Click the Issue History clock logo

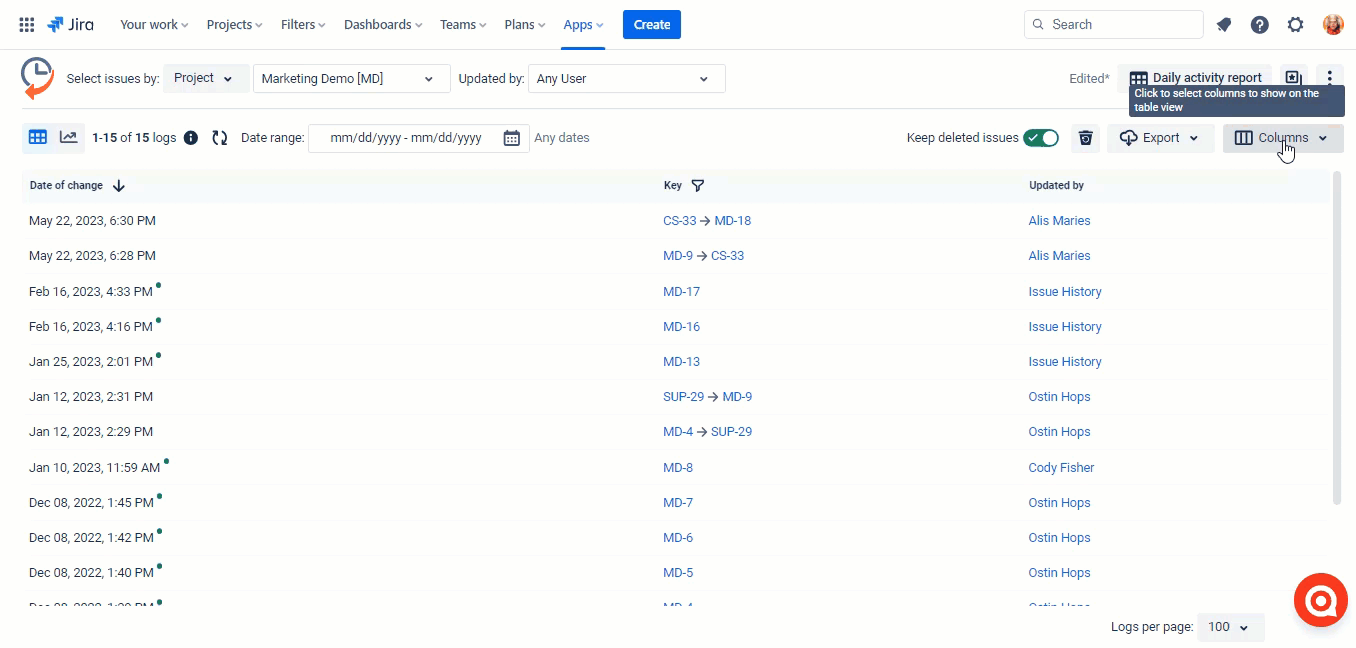(x=37, y=78)
